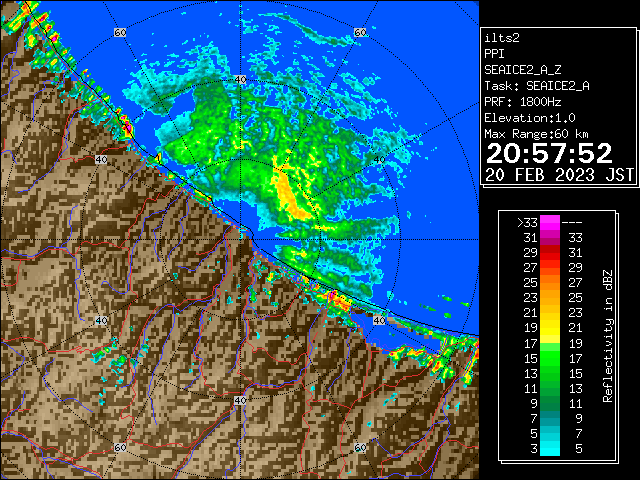
Task: Click the "40" range label due north
Action: pos(240,80)
